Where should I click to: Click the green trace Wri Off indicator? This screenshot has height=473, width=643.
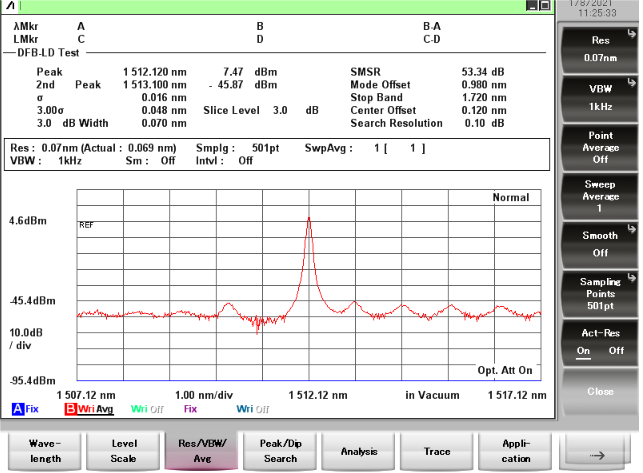(x=146, y=408)
